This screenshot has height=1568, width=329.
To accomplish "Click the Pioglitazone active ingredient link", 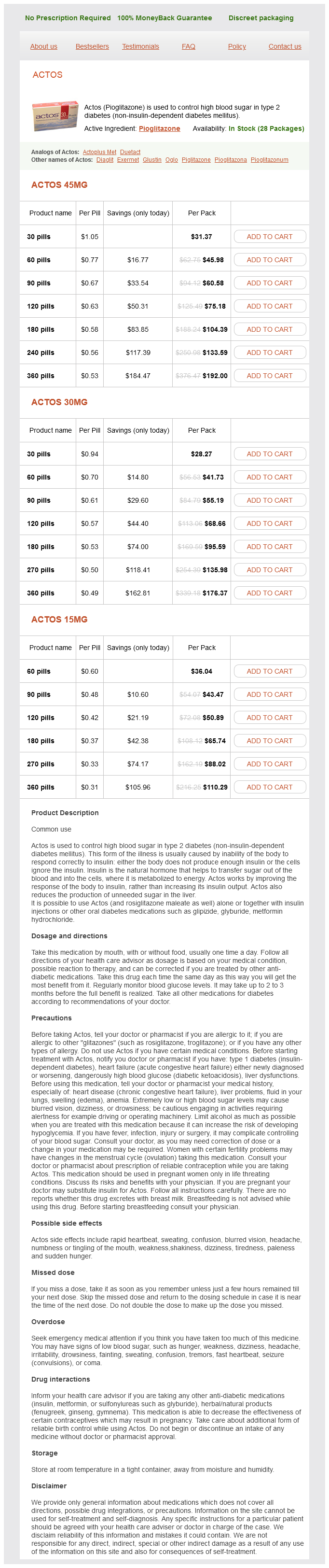I will [x=159, y=128].
